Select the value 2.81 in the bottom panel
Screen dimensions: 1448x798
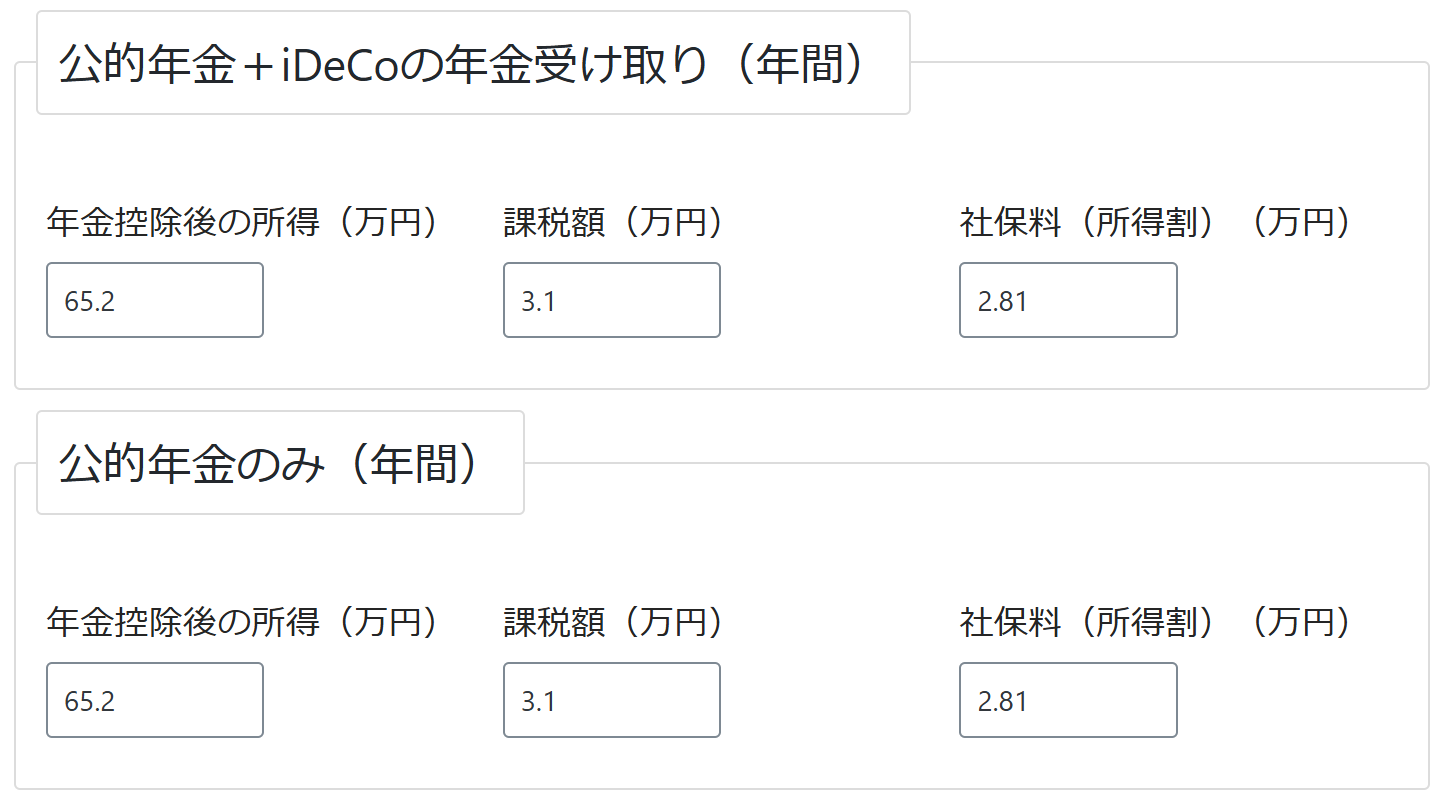coord(1068,700)
